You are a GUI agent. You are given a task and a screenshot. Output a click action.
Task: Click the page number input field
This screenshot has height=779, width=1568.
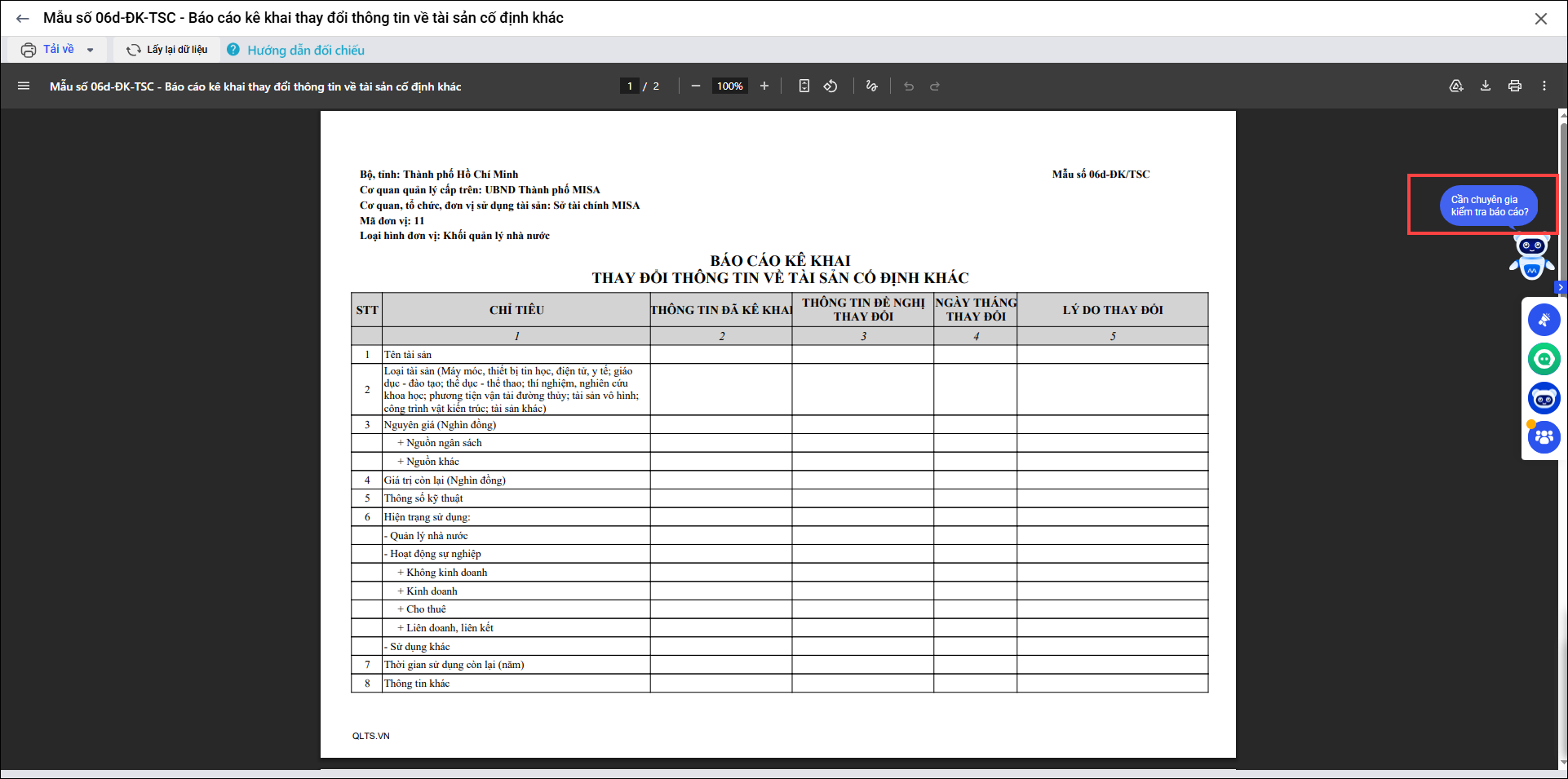630,86
